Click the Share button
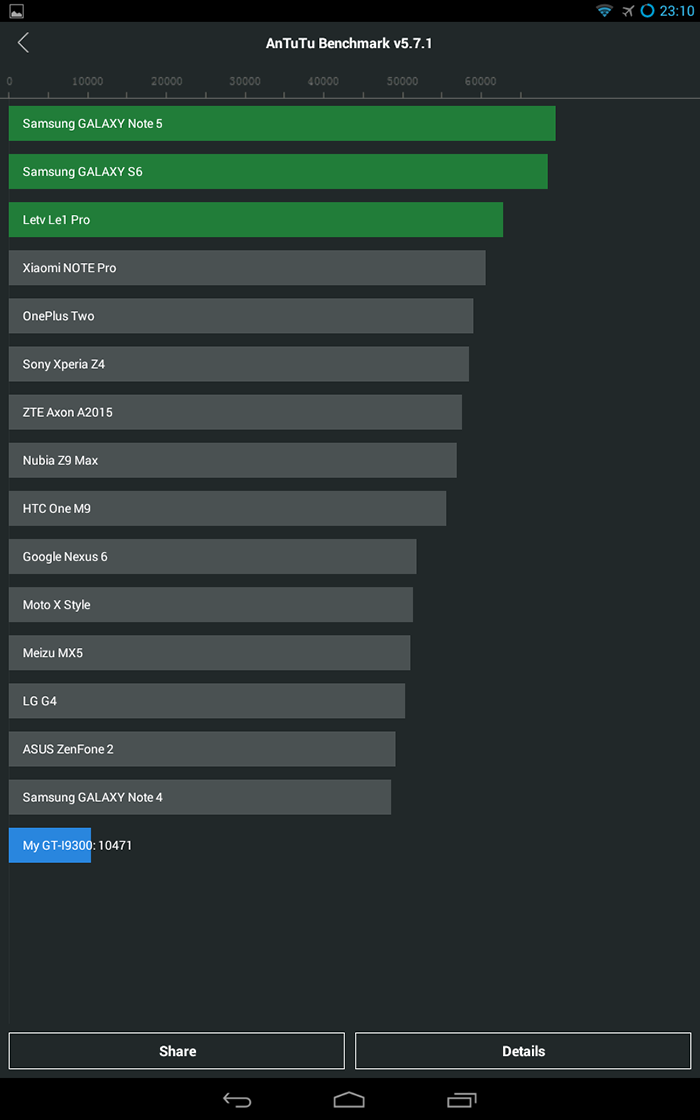 (177, 1051)
